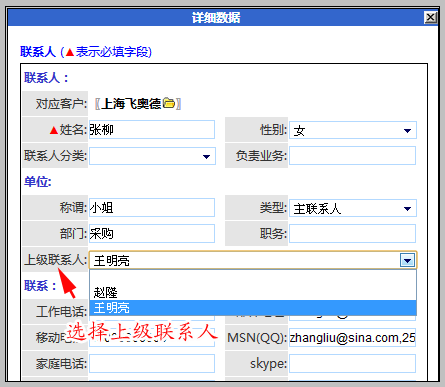445x387 pixels.
Task: Close the 详细数据 dialog window
Action: [430, 17]
